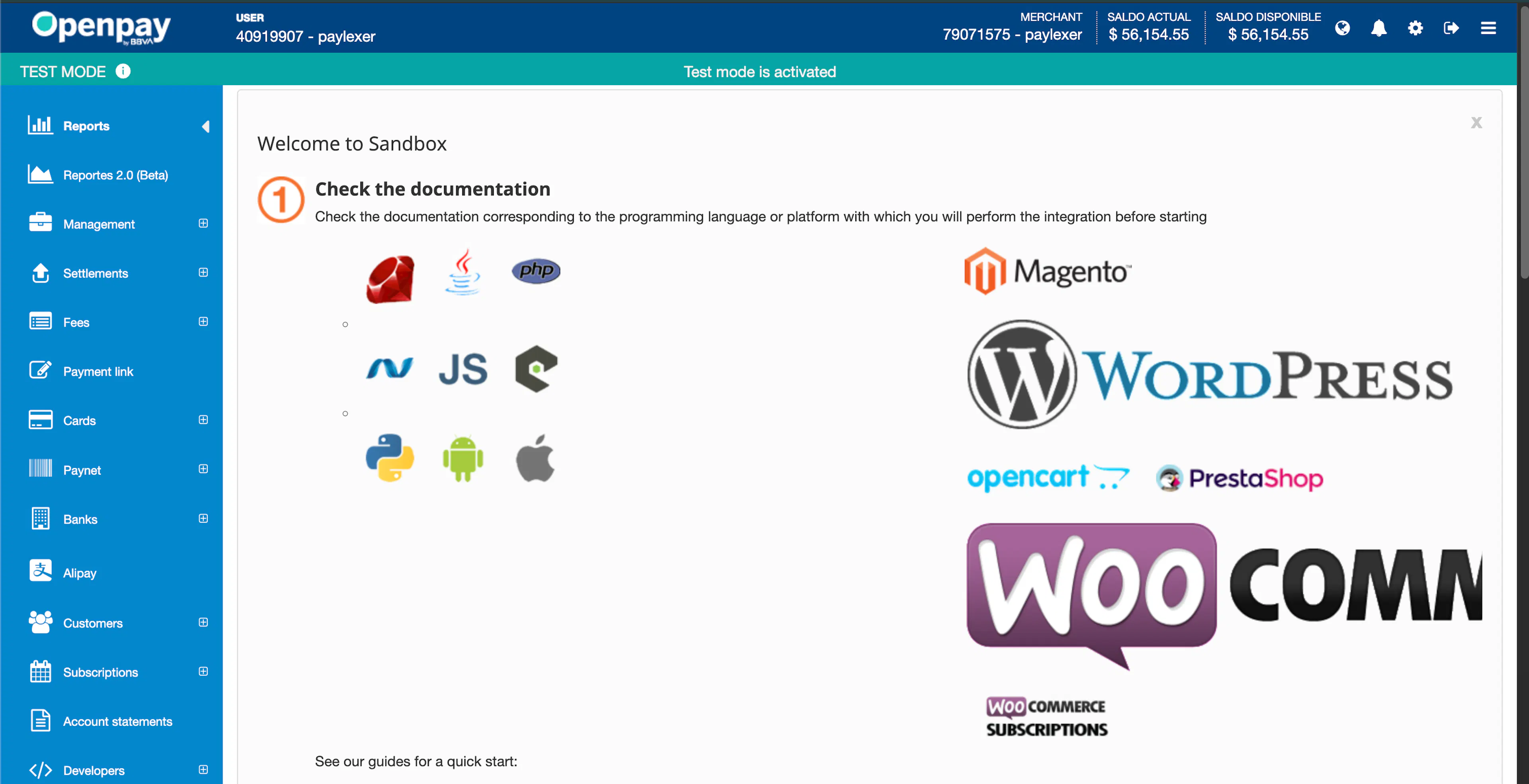Click the TEST MODE label
This screenshot has height=784, width=1529.
coord(63,72)
